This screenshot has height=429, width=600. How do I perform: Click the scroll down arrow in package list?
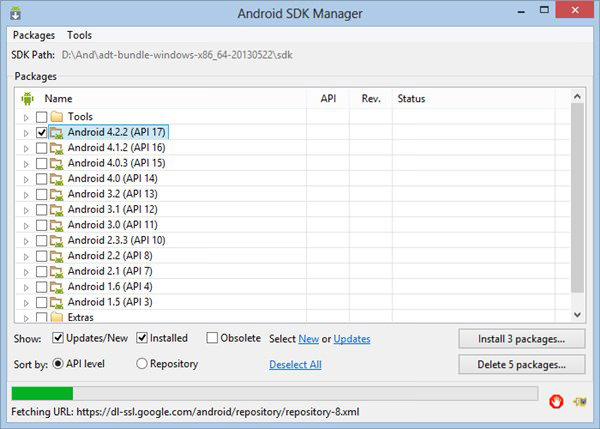(577, 315)
